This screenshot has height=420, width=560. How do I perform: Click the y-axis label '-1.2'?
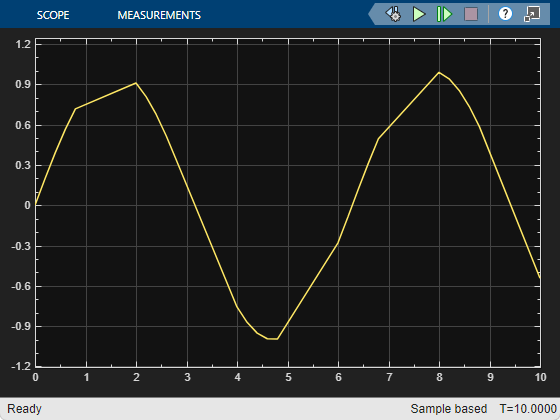(21, 366)
